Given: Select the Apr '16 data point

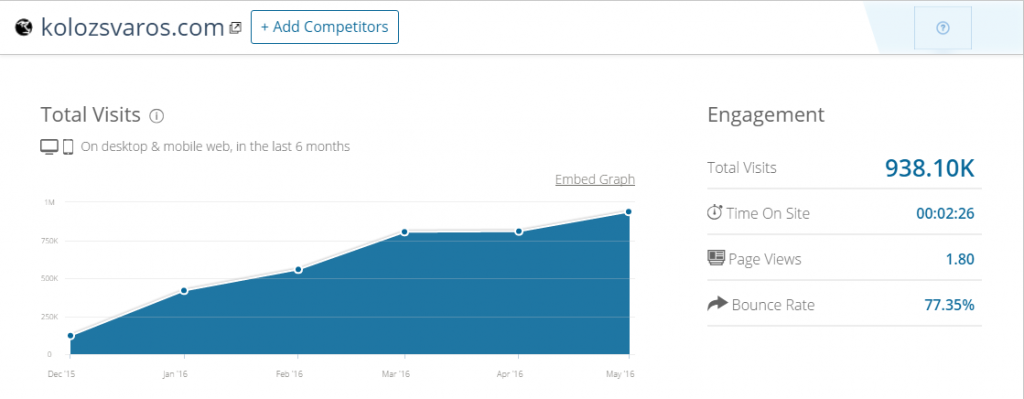Looking at the screenshot, I should pos(519,231).
